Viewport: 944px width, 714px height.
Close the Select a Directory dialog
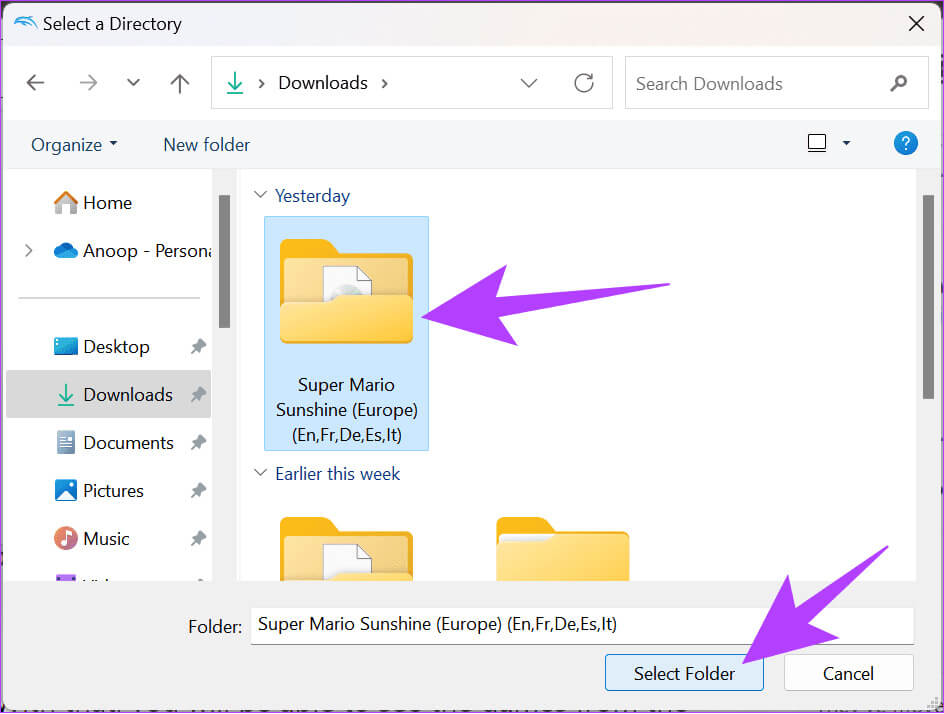916,23
